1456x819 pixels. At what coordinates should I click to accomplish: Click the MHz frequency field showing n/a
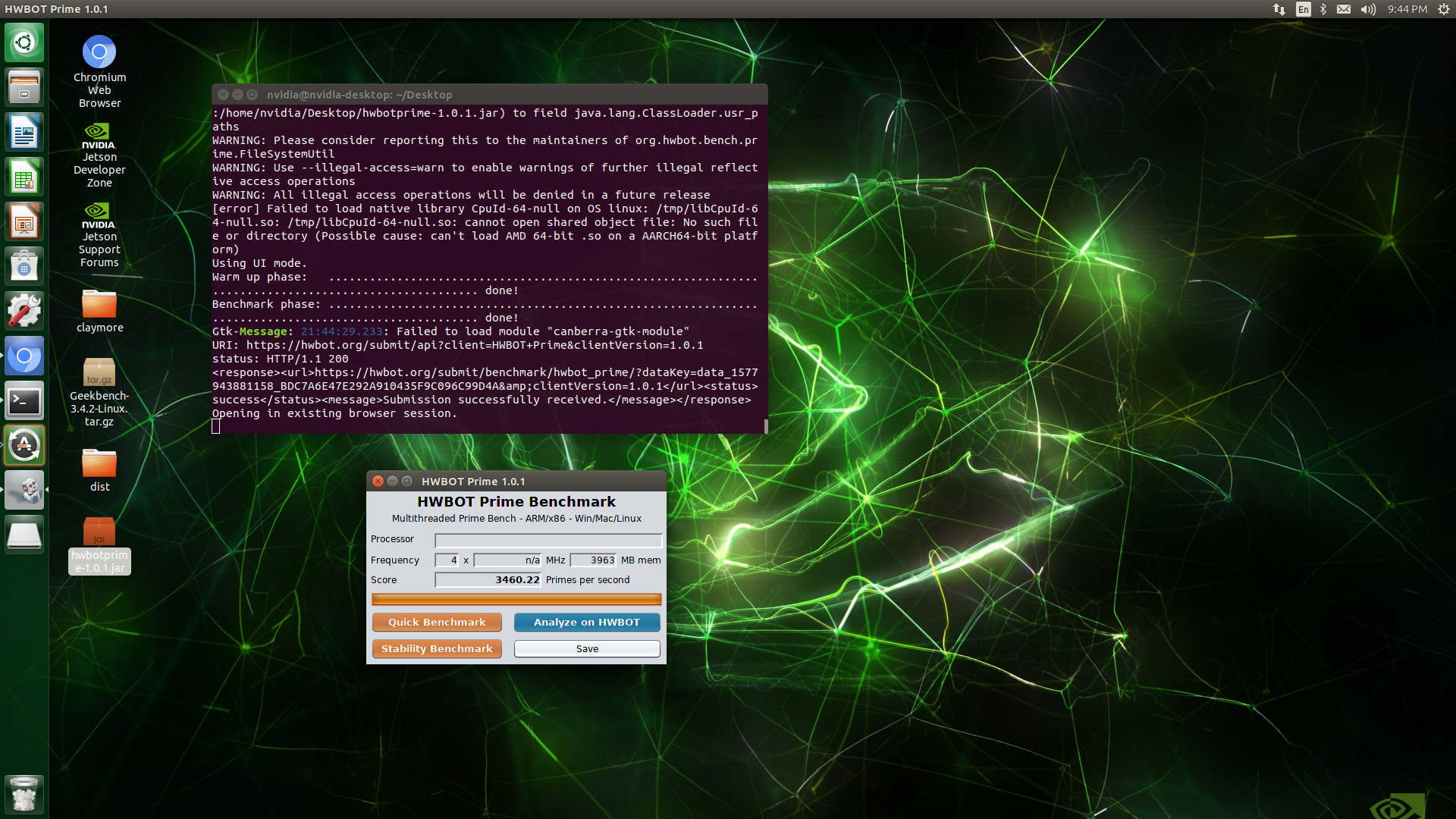coord(507,560)
